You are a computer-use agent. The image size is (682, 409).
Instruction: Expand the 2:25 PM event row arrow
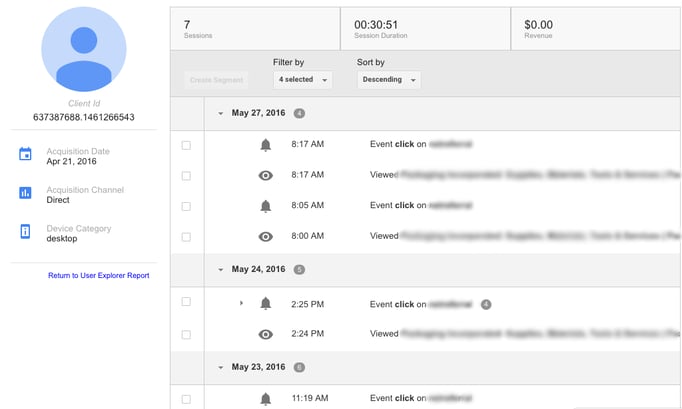click(241, 303)
